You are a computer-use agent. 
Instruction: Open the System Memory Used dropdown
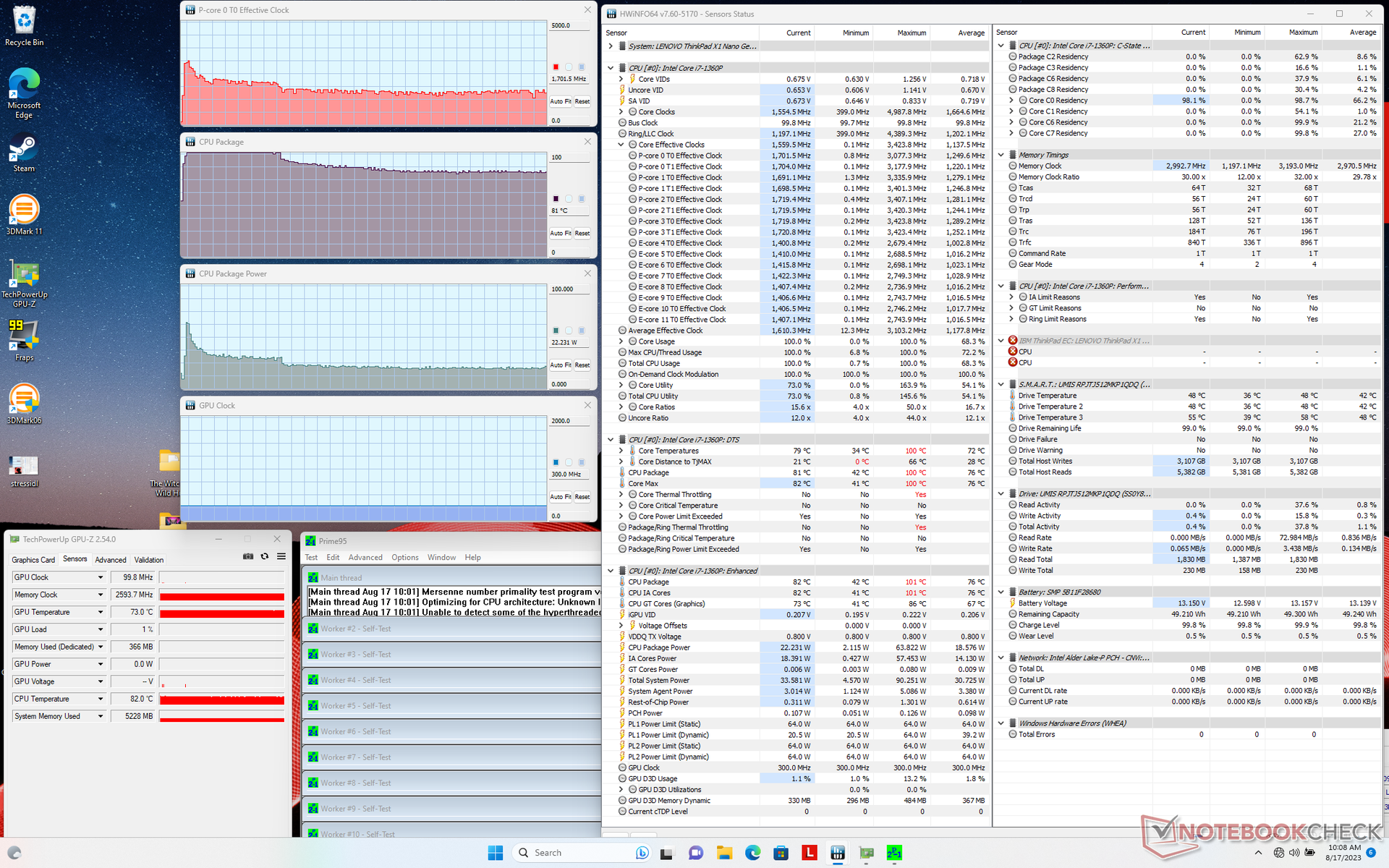coord(101,716)
